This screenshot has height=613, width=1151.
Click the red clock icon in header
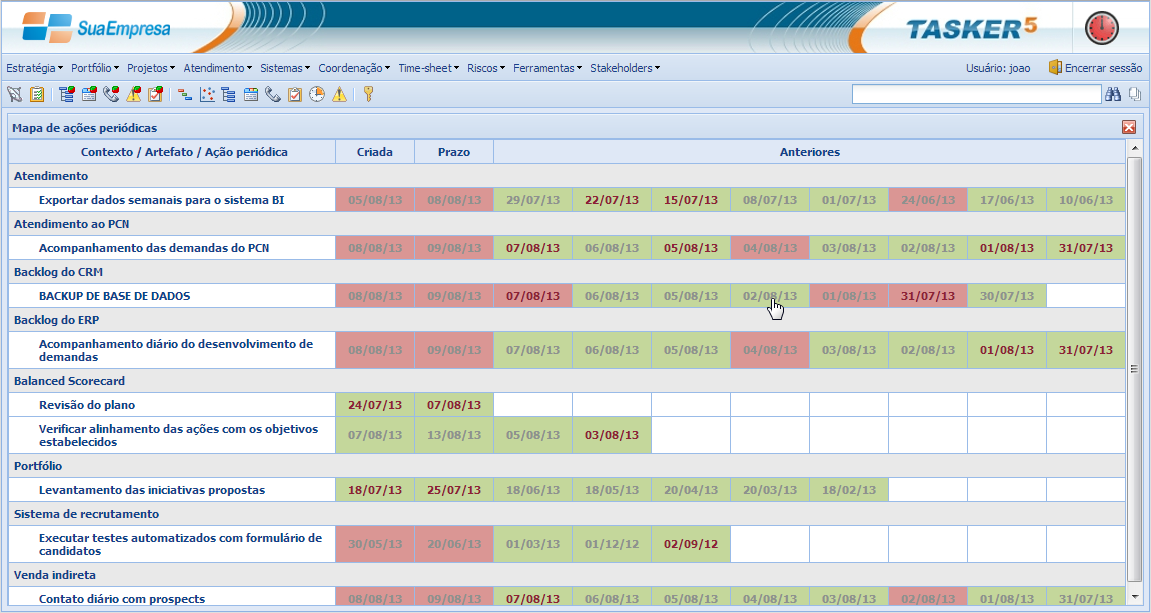(1102, 28)
